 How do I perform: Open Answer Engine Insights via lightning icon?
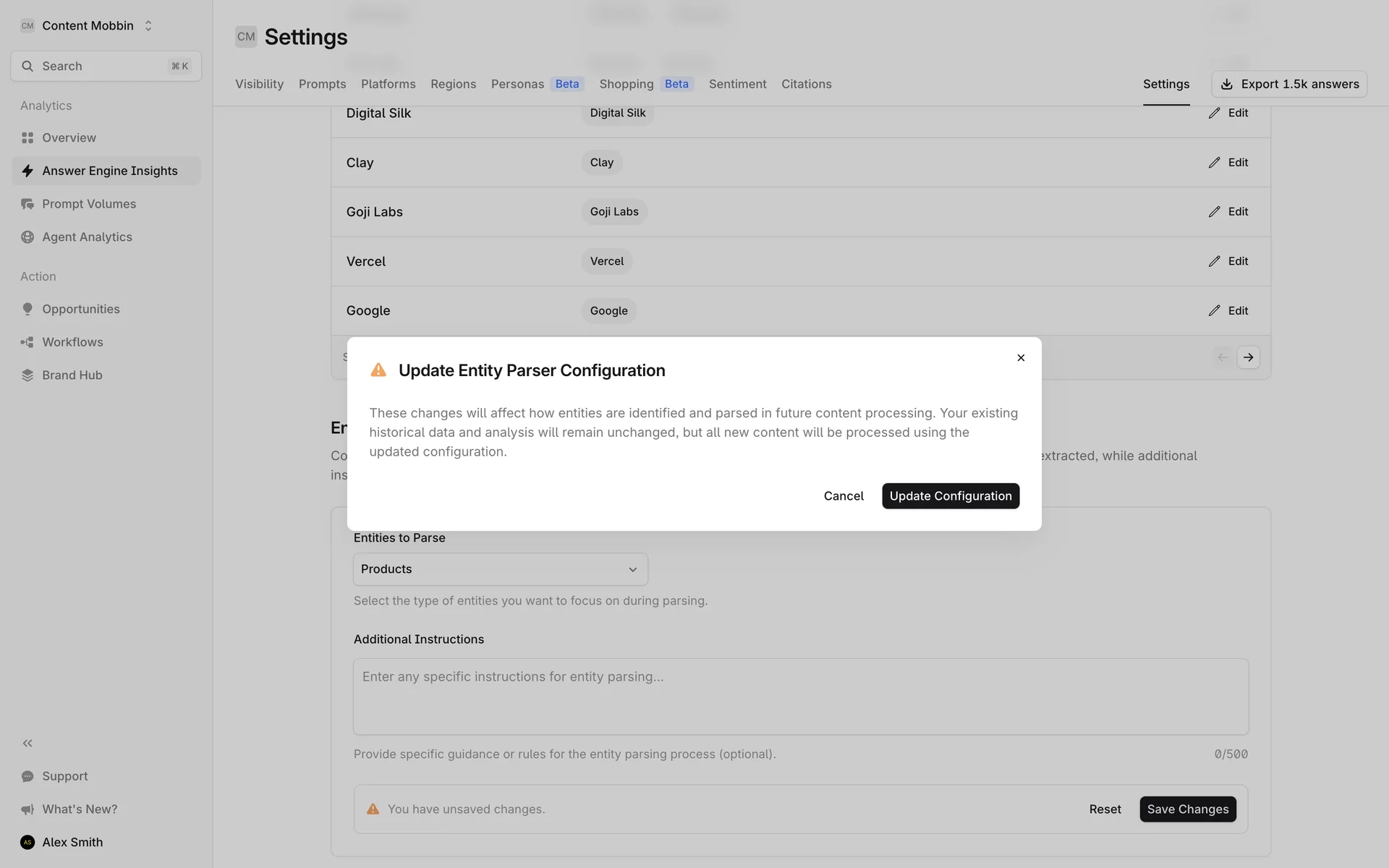27,171
